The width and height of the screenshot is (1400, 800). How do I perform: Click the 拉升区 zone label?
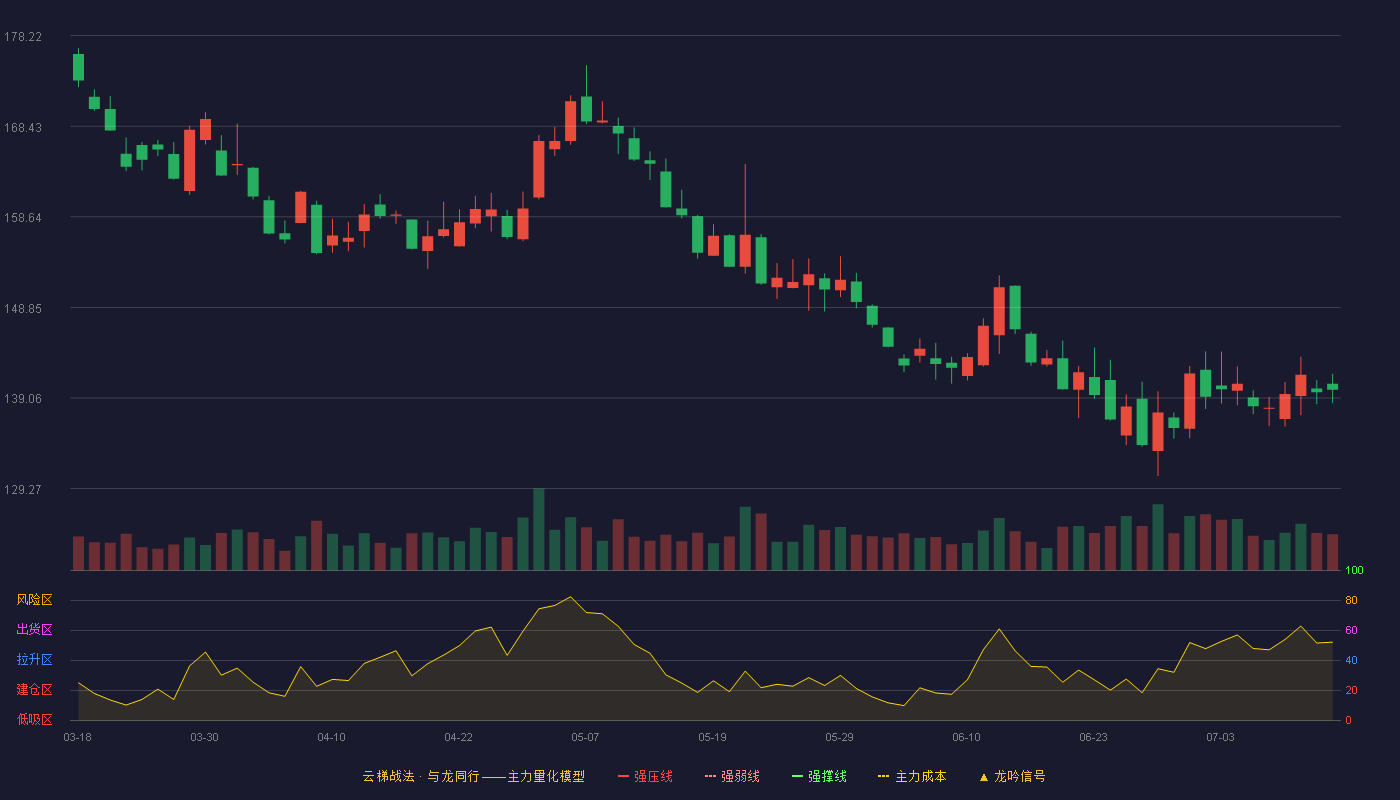[x=34, y=660]
